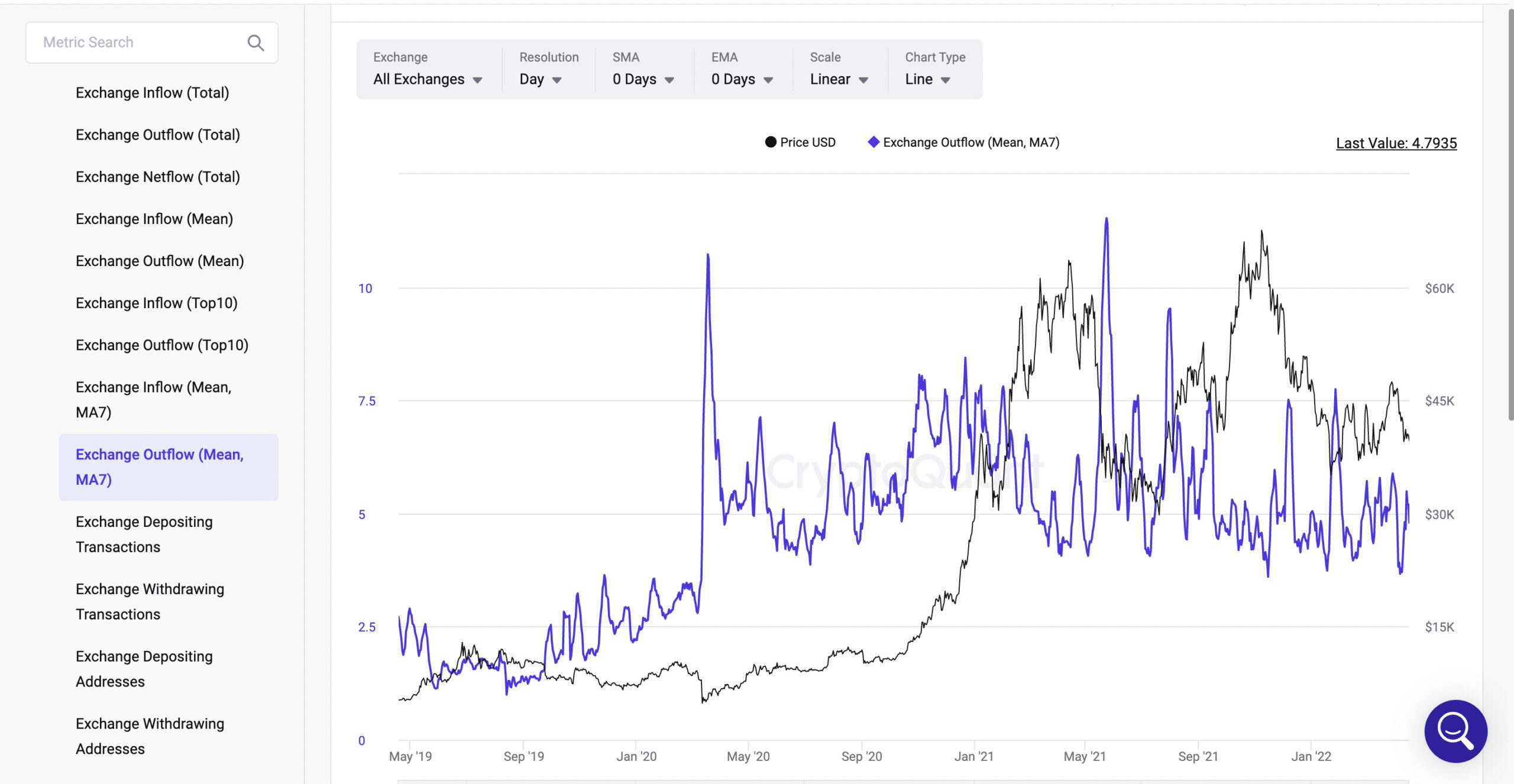Toggle Exchange Outflow (Mean, MA7) legend series
The height and width of the screenshot is (784, 1514).
963,142
